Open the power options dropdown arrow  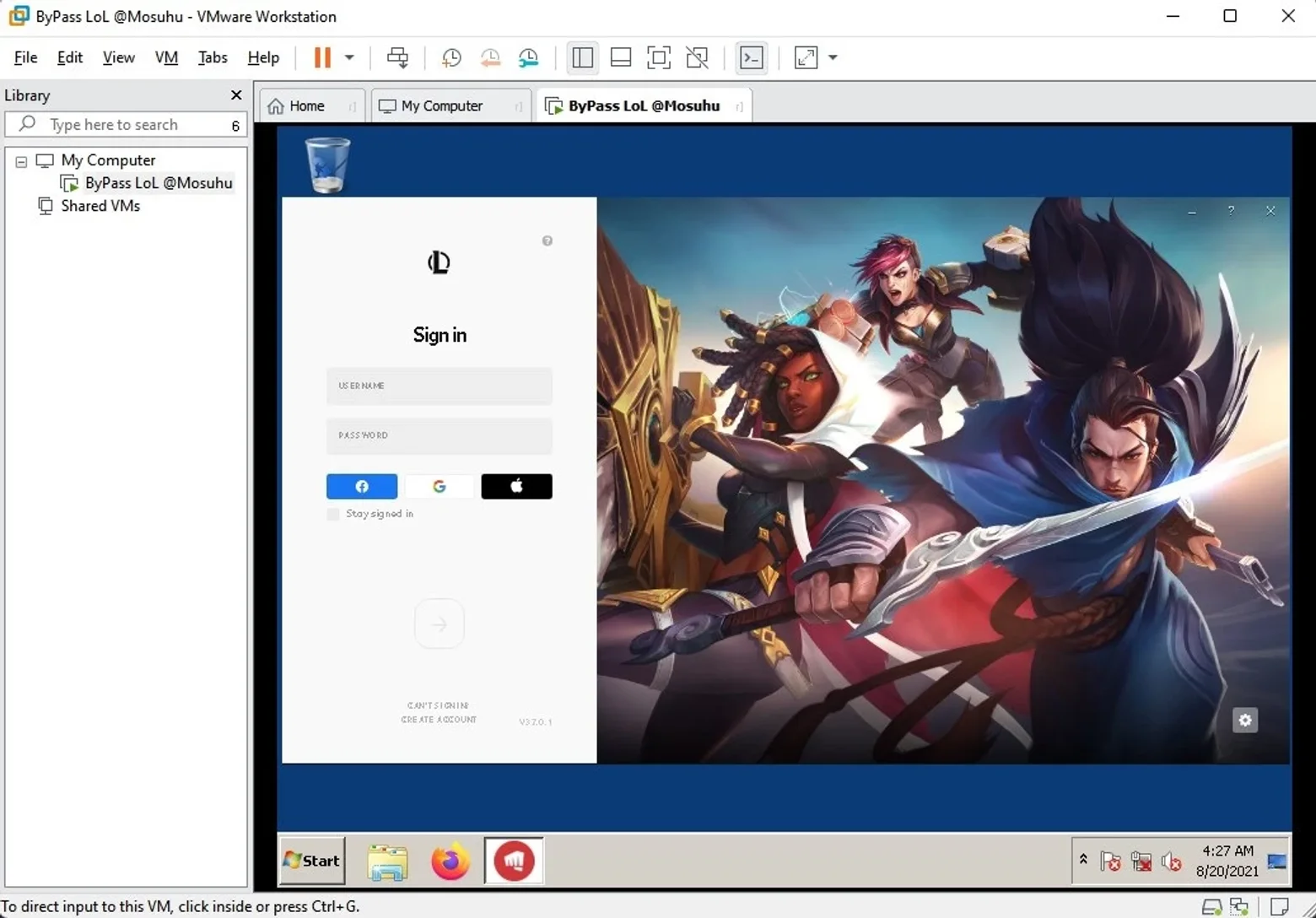tap(349, 57)
